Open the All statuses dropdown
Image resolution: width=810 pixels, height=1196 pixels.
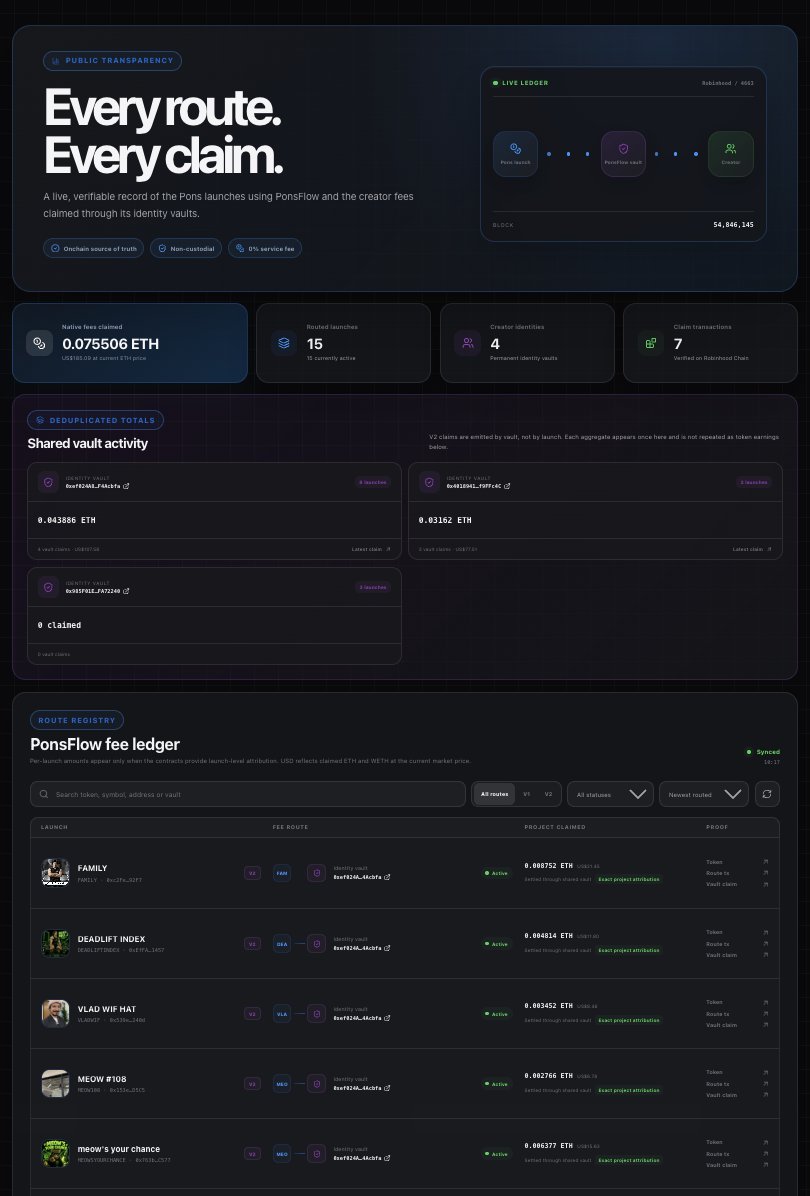click(x=610, y=794)
